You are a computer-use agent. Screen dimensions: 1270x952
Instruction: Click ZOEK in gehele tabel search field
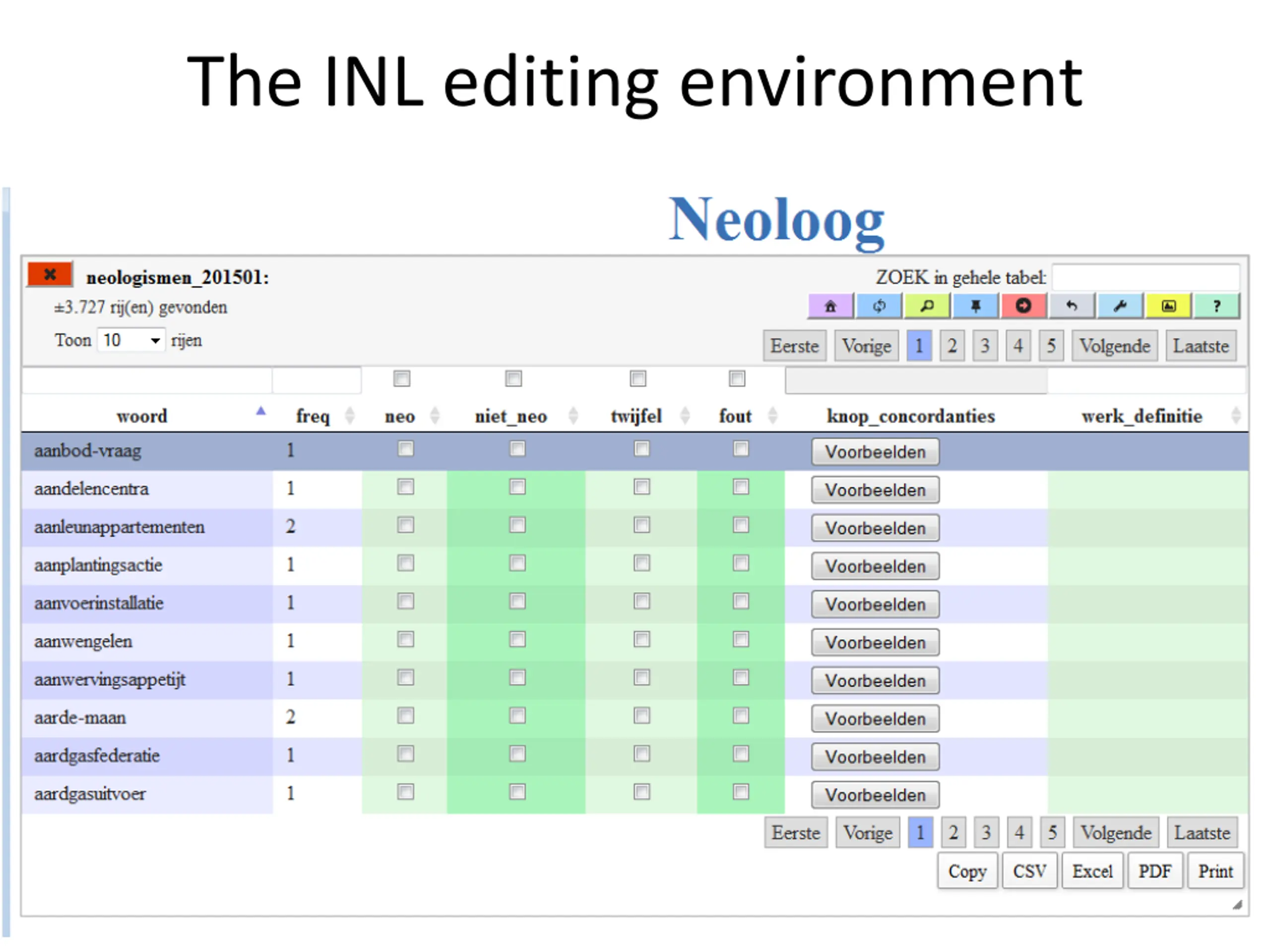click(1146, 278)
